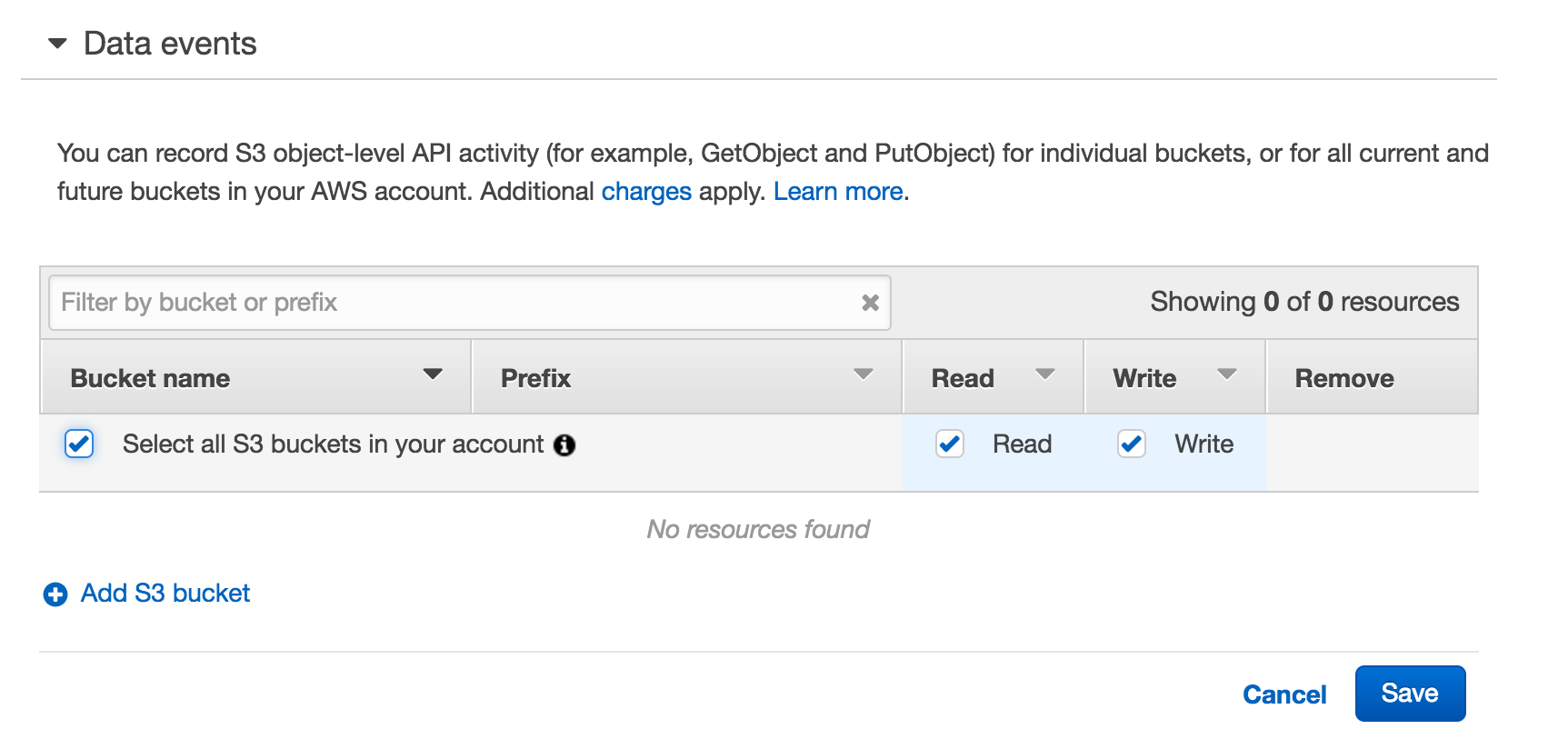The height and width of the screenshot is (749, 1568).
Task: Click the plus icon for Add S3 bucket
Action: (55, 594)
